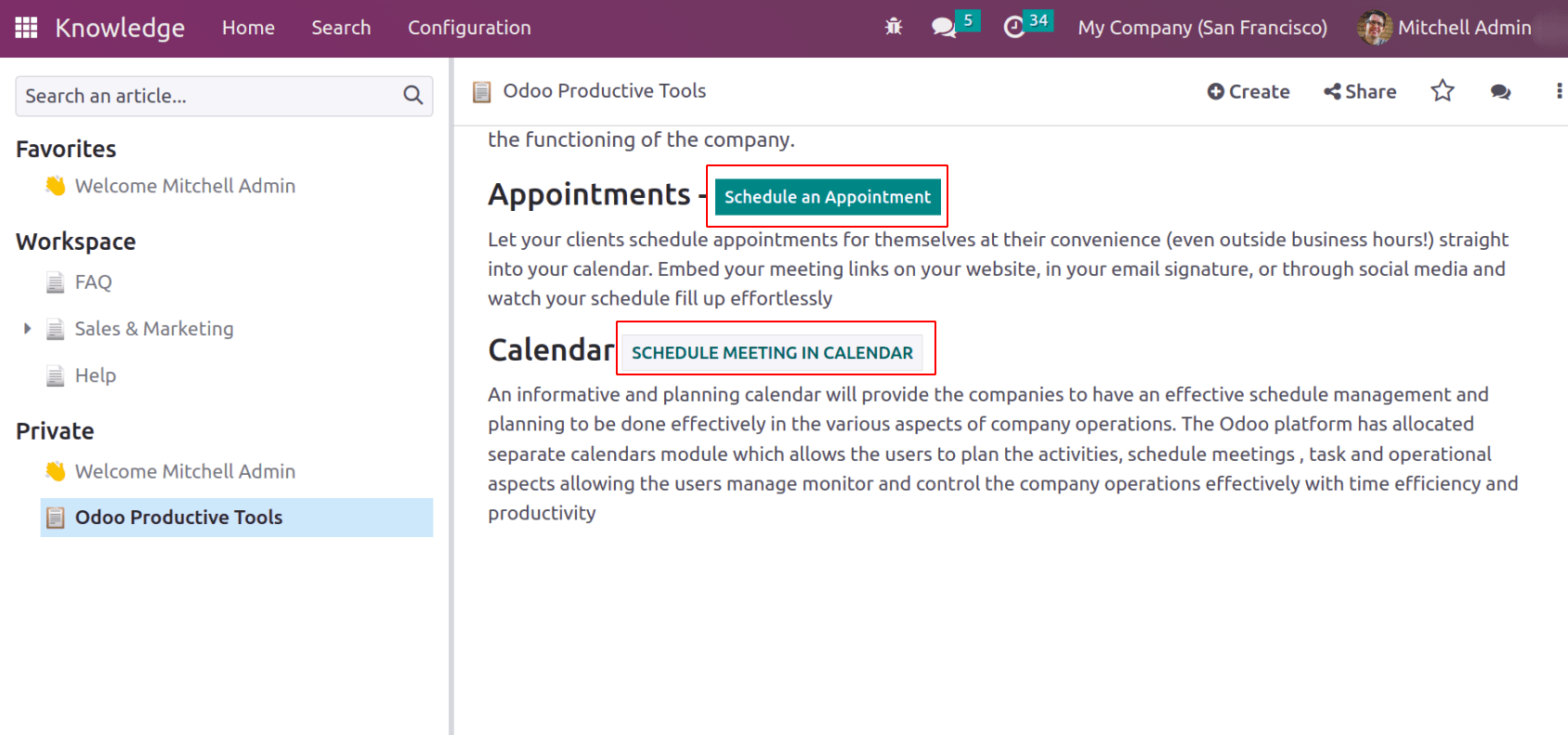Open the Sales & Marketing article
The image size is (1568, 735).
tap(154, 329)
